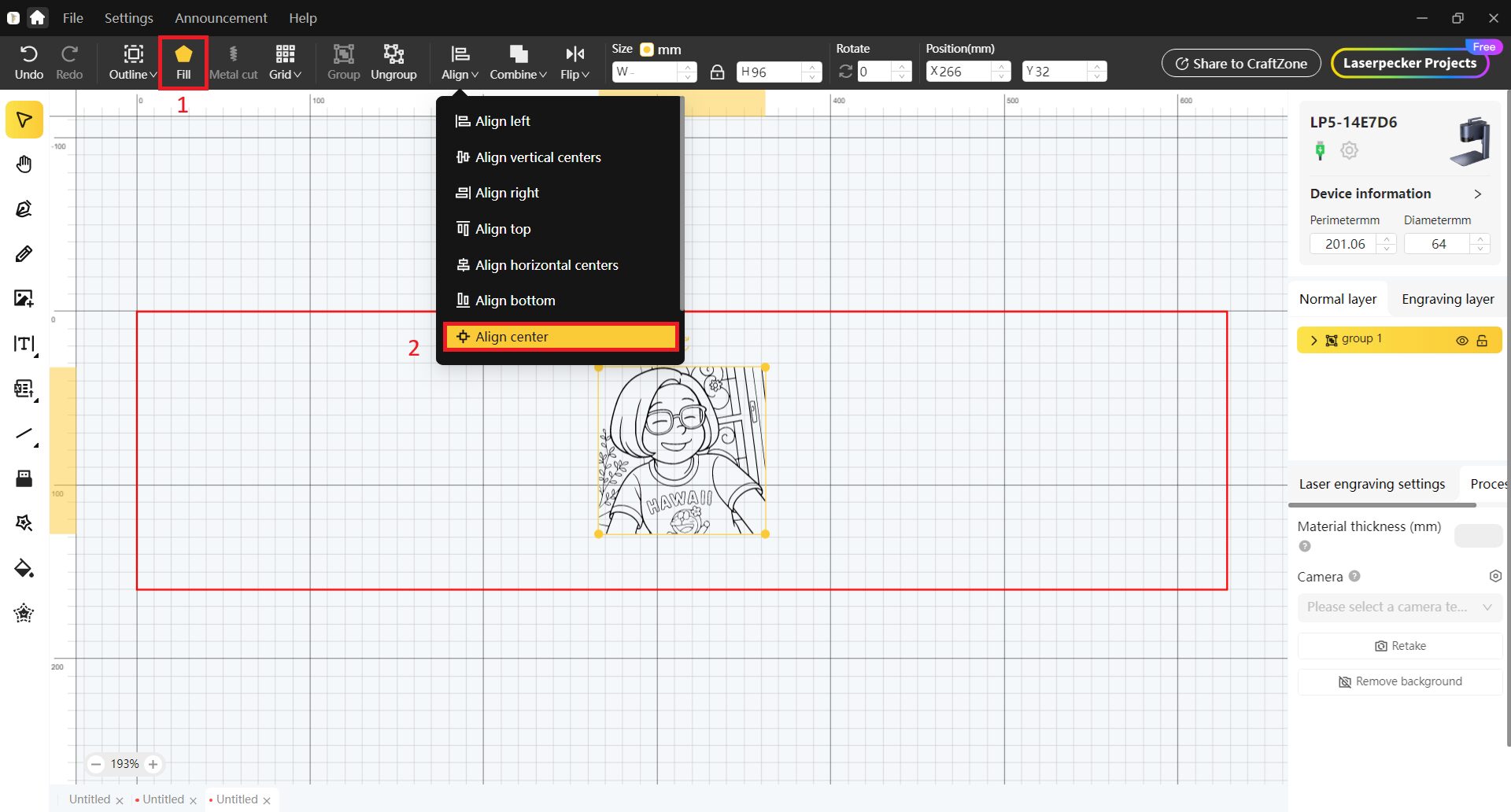1511x812 pixels.
Task: Click the Retake camera button
Action: 1399,646
